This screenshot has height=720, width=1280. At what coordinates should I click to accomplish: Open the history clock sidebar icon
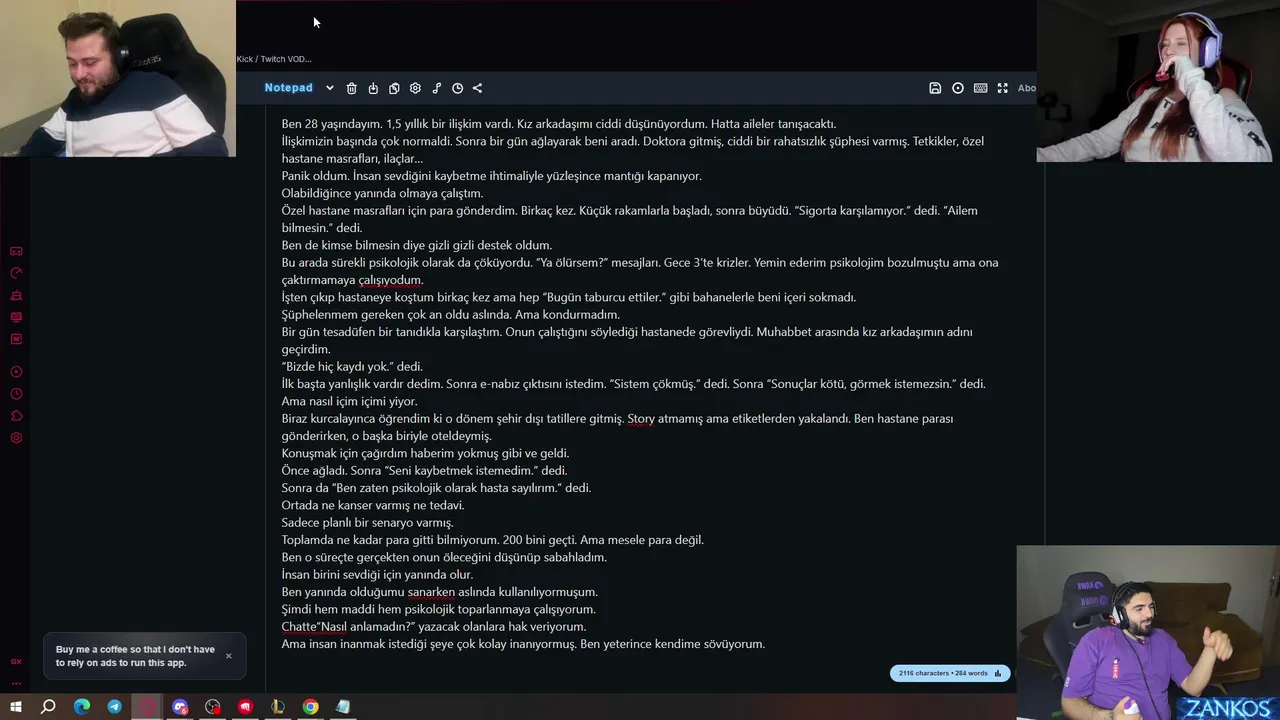[x=16, y=394]
